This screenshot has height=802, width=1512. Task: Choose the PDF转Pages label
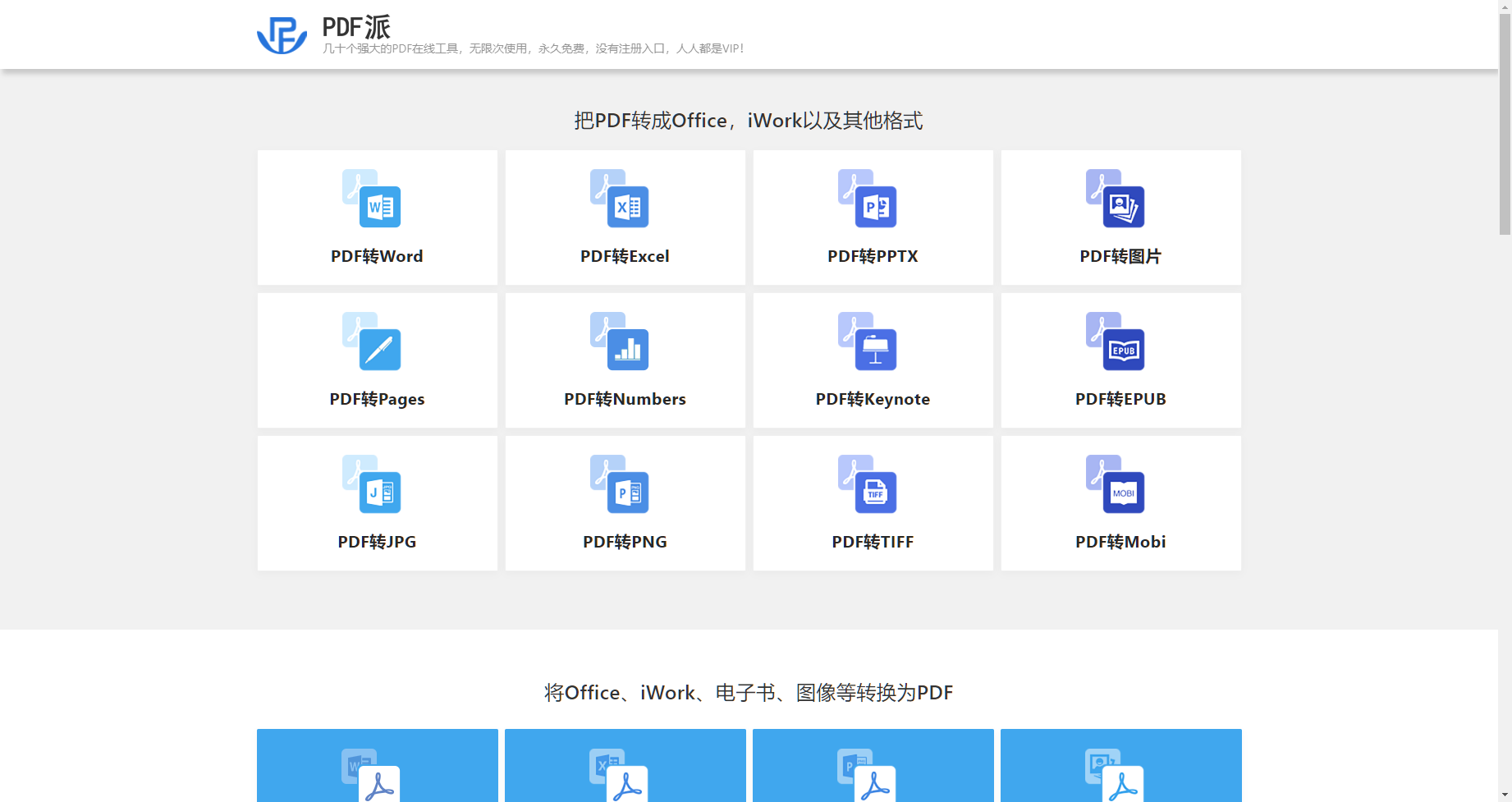point(377,399)
